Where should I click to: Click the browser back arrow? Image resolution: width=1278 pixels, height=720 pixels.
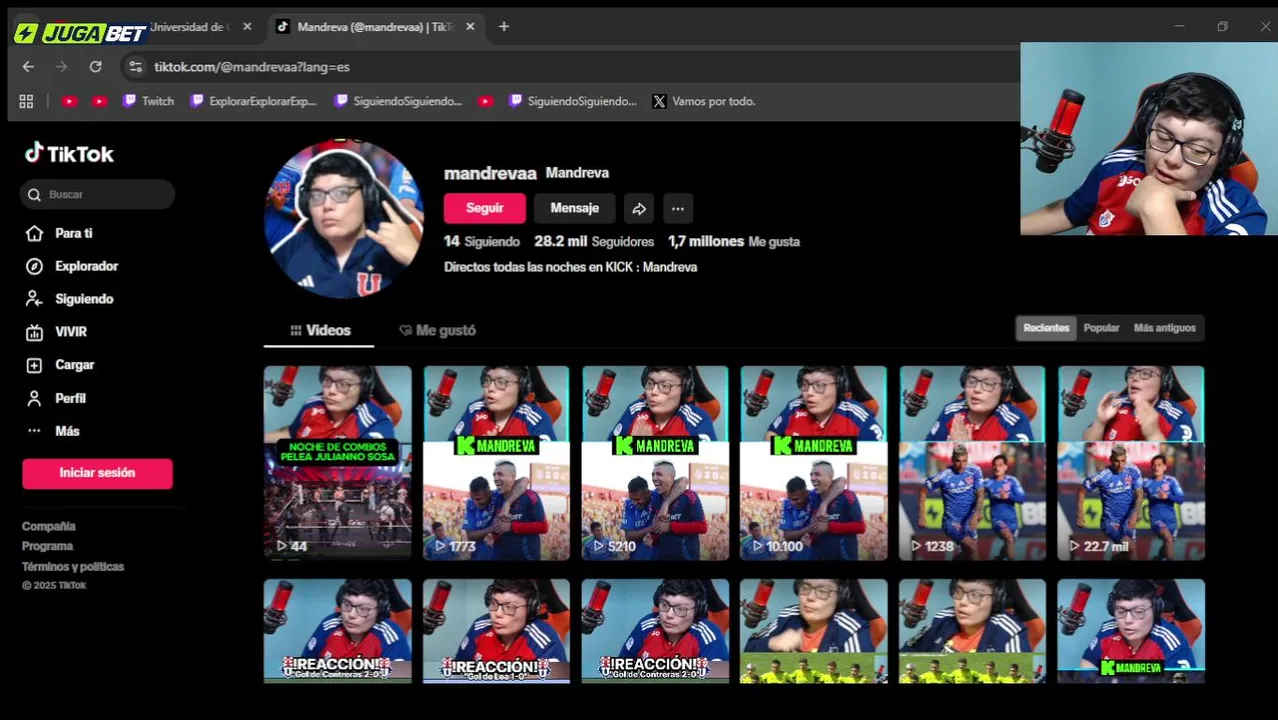[28, 67]
